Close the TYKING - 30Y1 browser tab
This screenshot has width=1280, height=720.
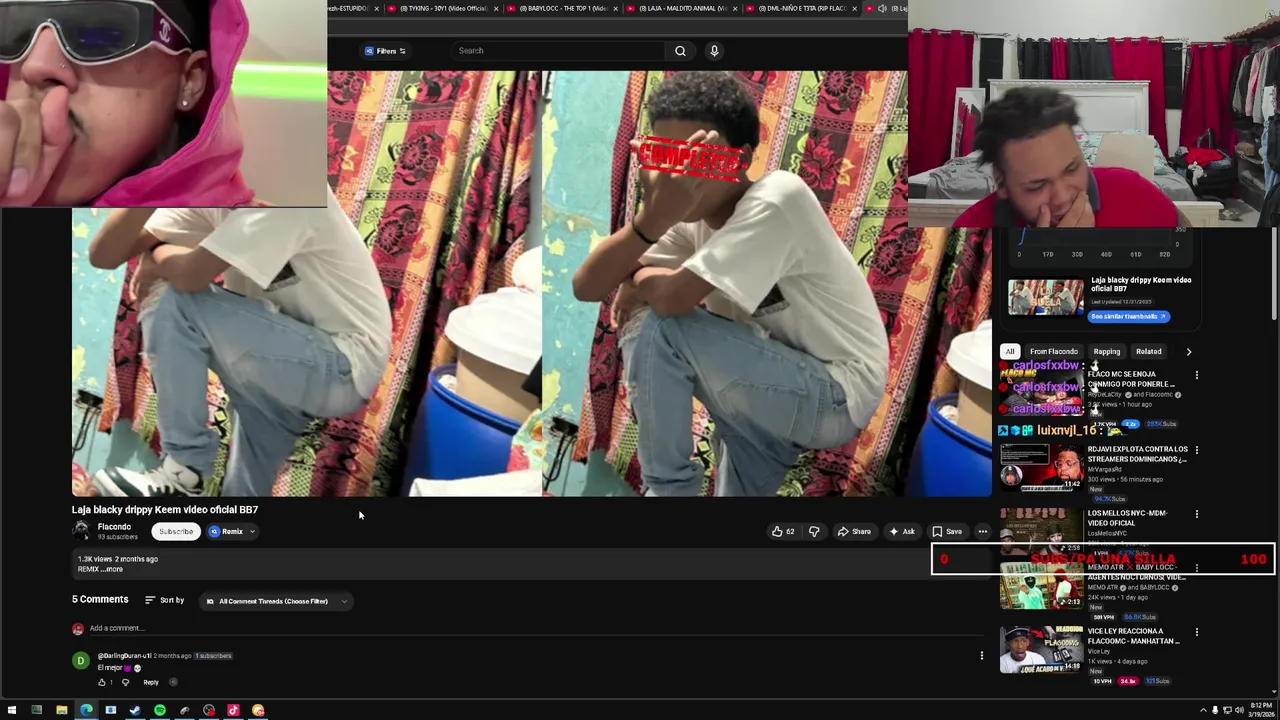(x=496, y=8)
